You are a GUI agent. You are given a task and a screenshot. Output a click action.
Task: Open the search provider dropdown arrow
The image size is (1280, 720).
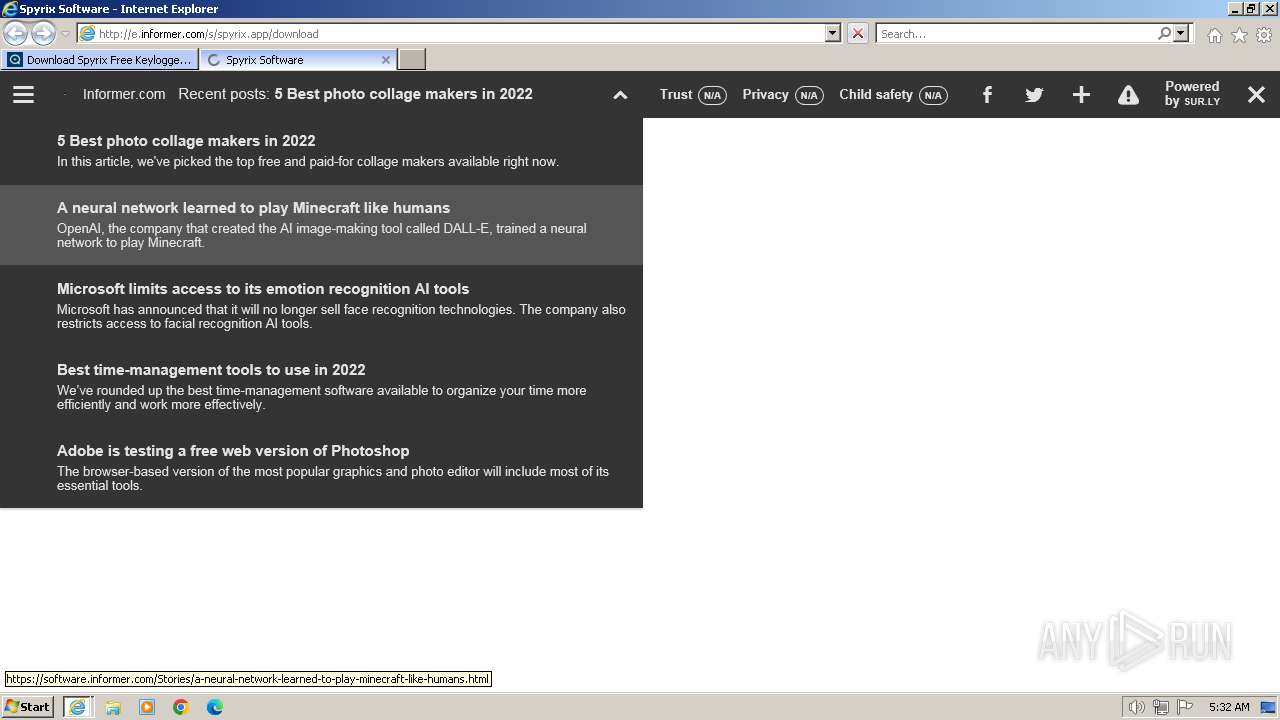[x=1182, y=33]
